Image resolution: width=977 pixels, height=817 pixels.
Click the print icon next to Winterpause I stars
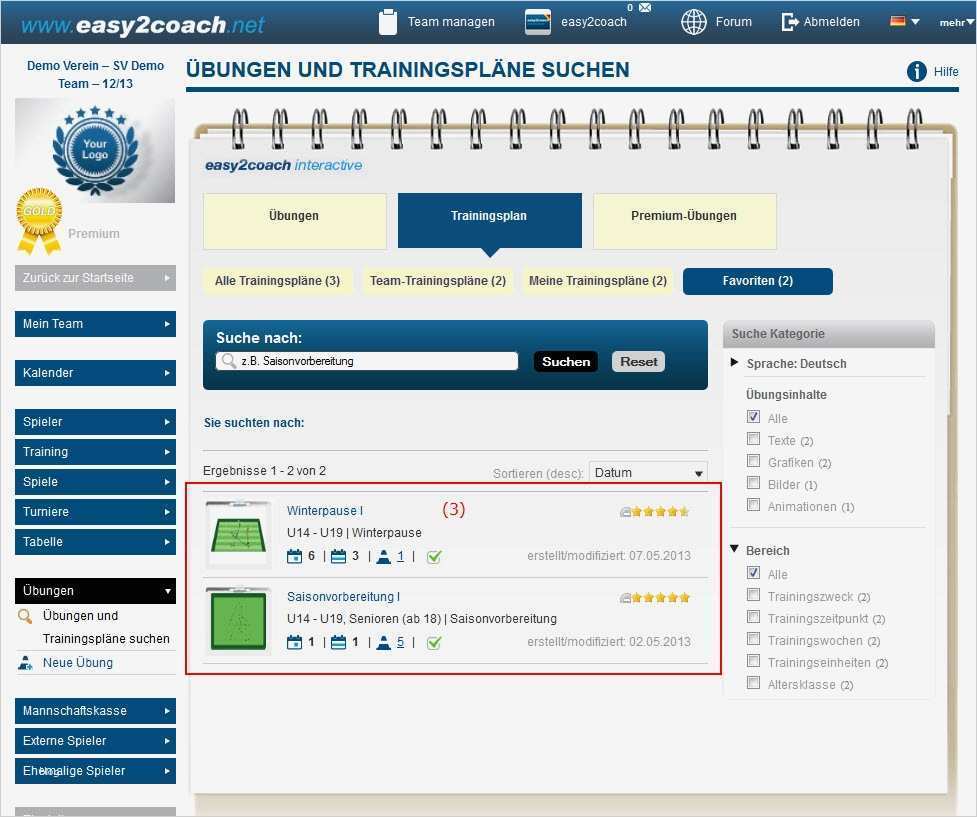click(625, 512)
